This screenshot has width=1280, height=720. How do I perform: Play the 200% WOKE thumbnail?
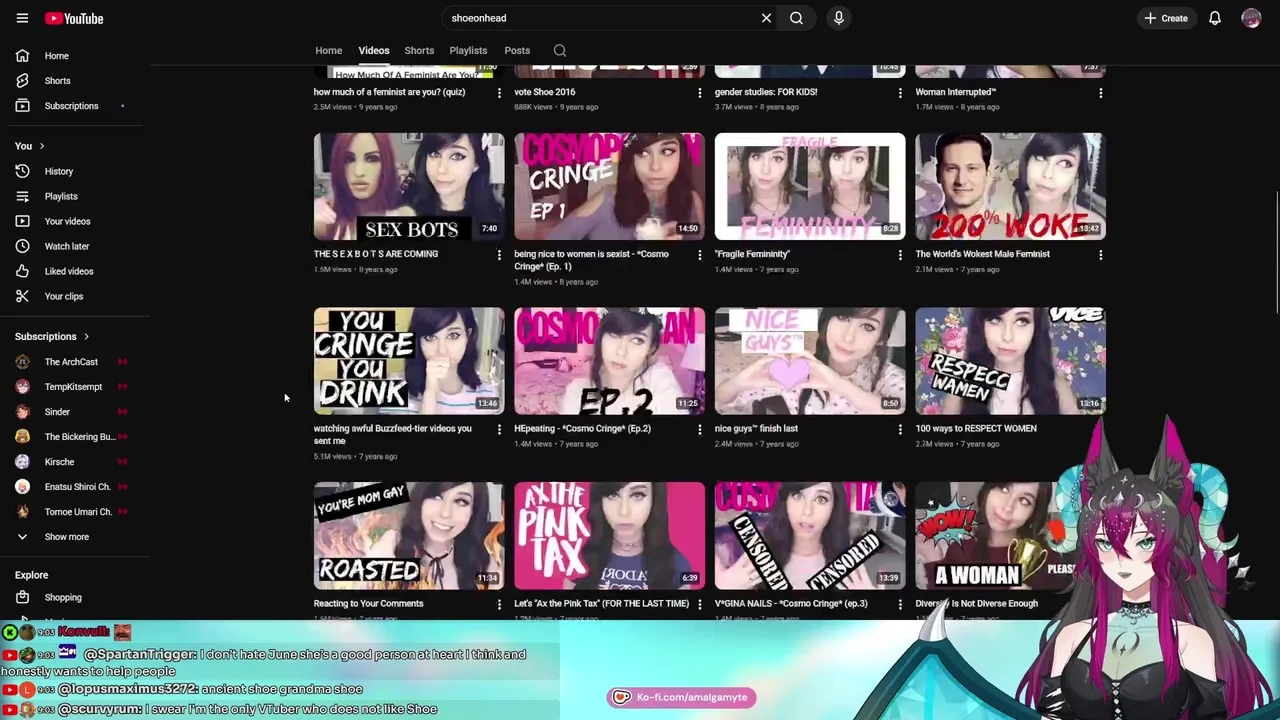point(1010,186)
